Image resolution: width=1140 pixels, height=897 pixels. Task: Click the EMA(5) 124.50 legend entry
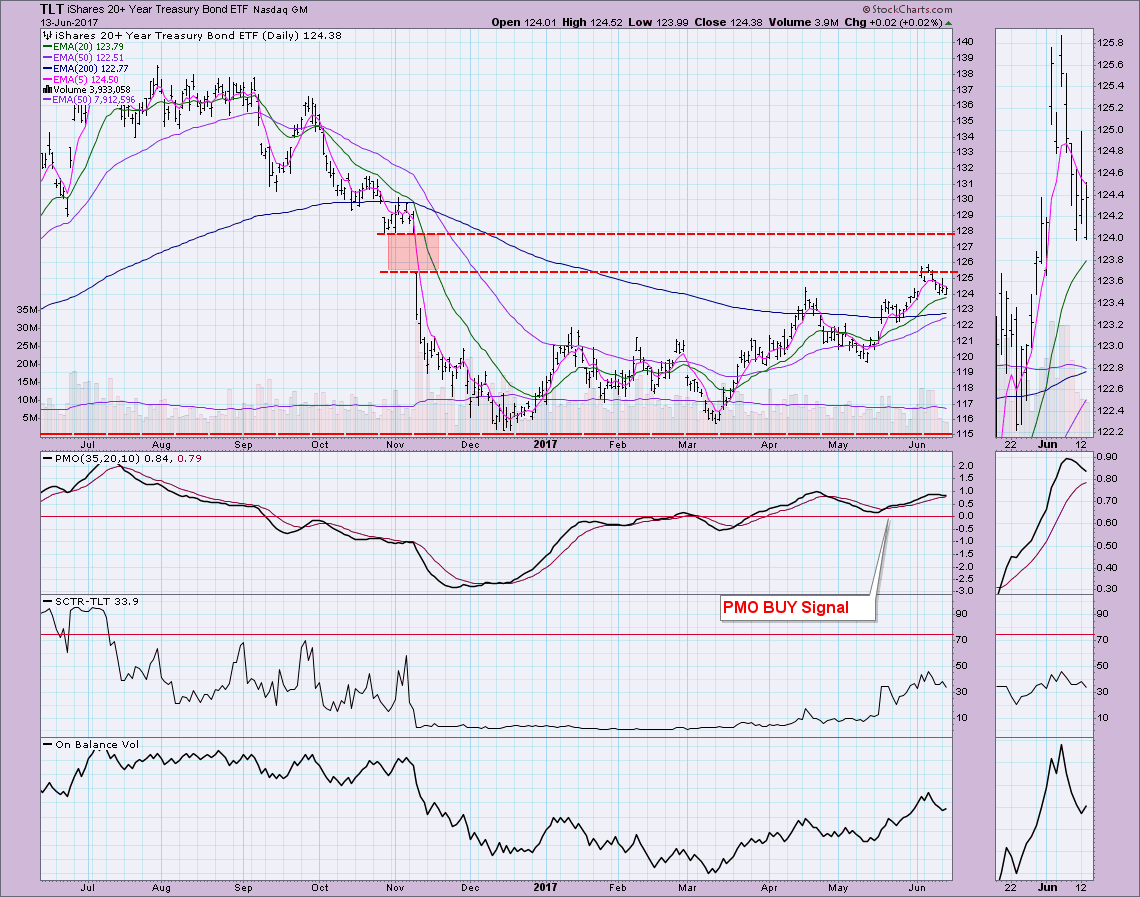click(80, 79)
